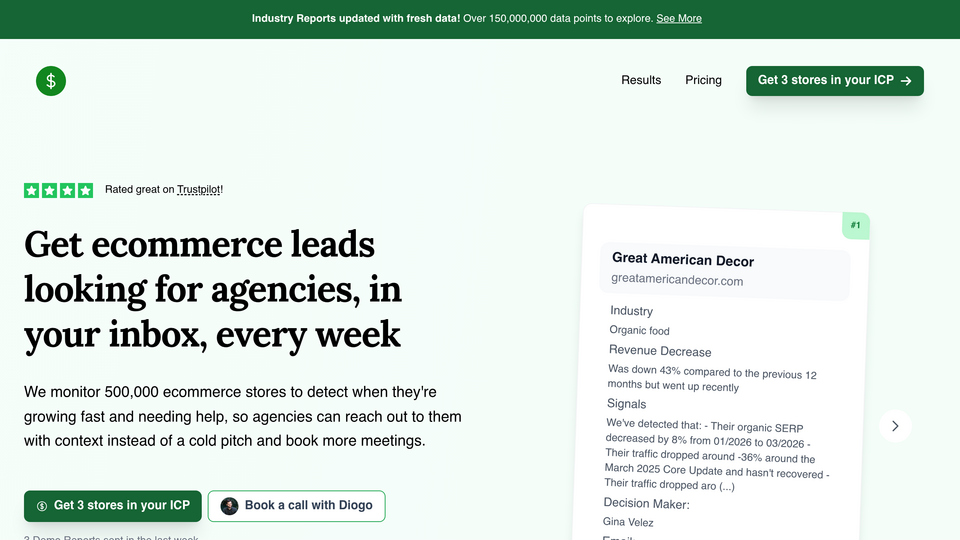Viewport: 960px width, 540px height.
Task: Click the green dollar-sign logo
Action: tap(51, 81)
